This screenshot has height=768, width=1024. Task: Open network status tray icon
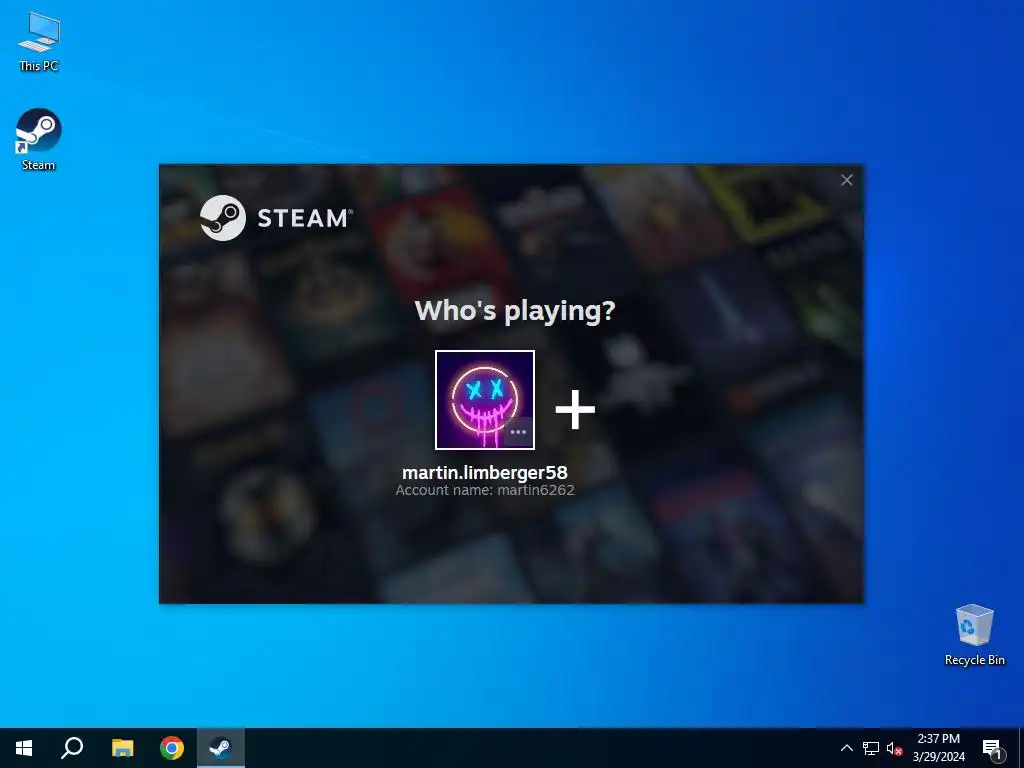tap(871, 748)
